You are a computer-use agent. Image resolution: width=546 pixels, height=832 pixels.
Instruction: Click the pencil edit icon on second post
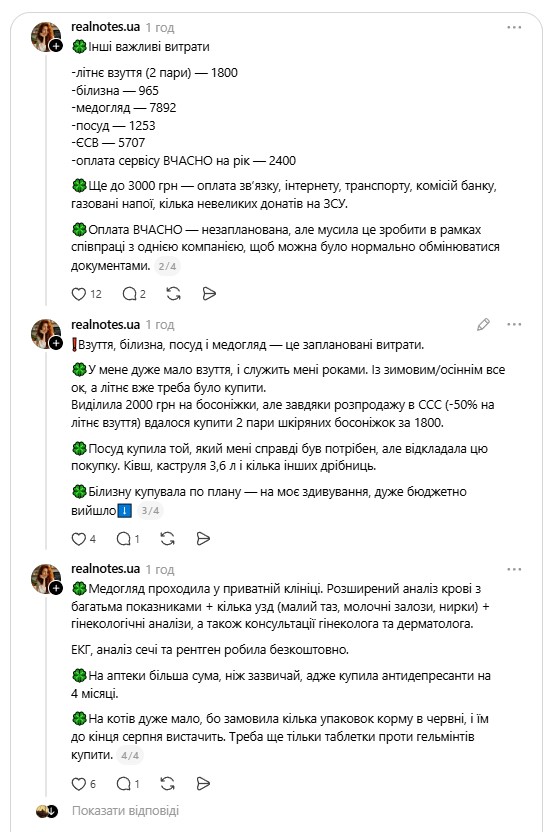click(x=483, y=324)
